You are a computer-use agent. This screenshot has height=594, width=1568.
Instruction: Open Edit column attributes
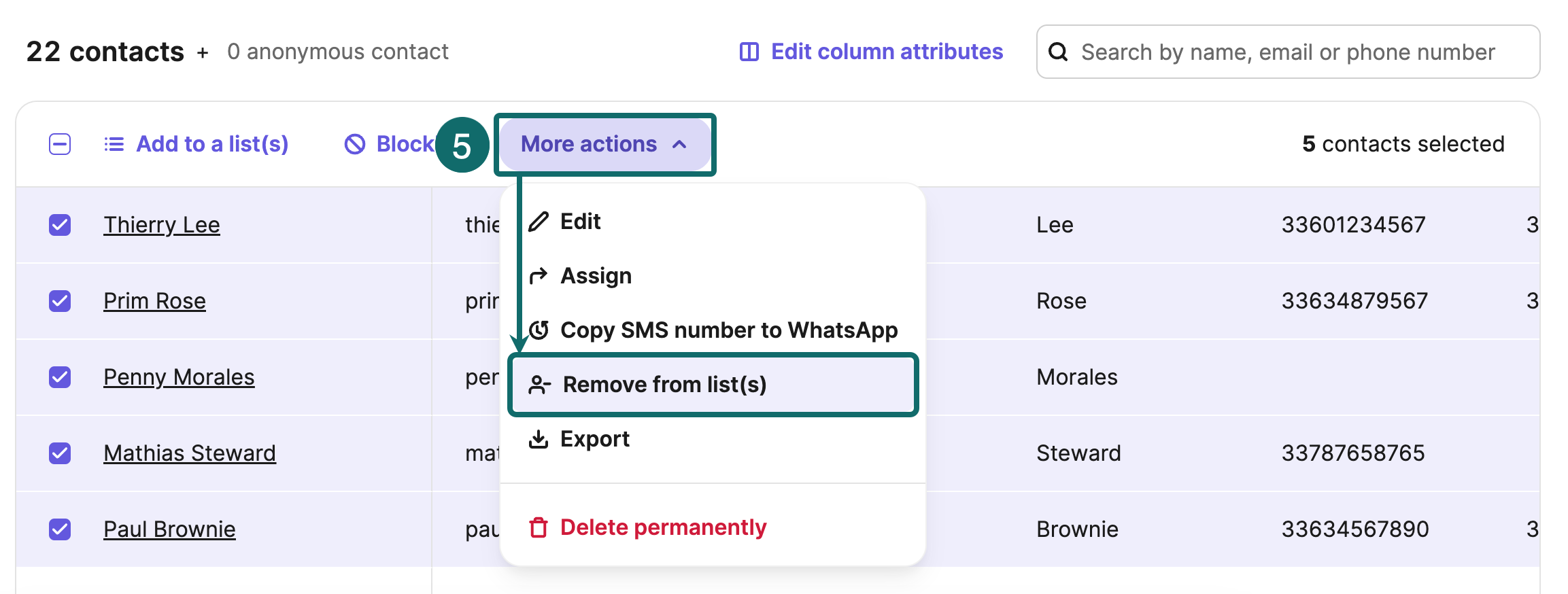(886, 52)
